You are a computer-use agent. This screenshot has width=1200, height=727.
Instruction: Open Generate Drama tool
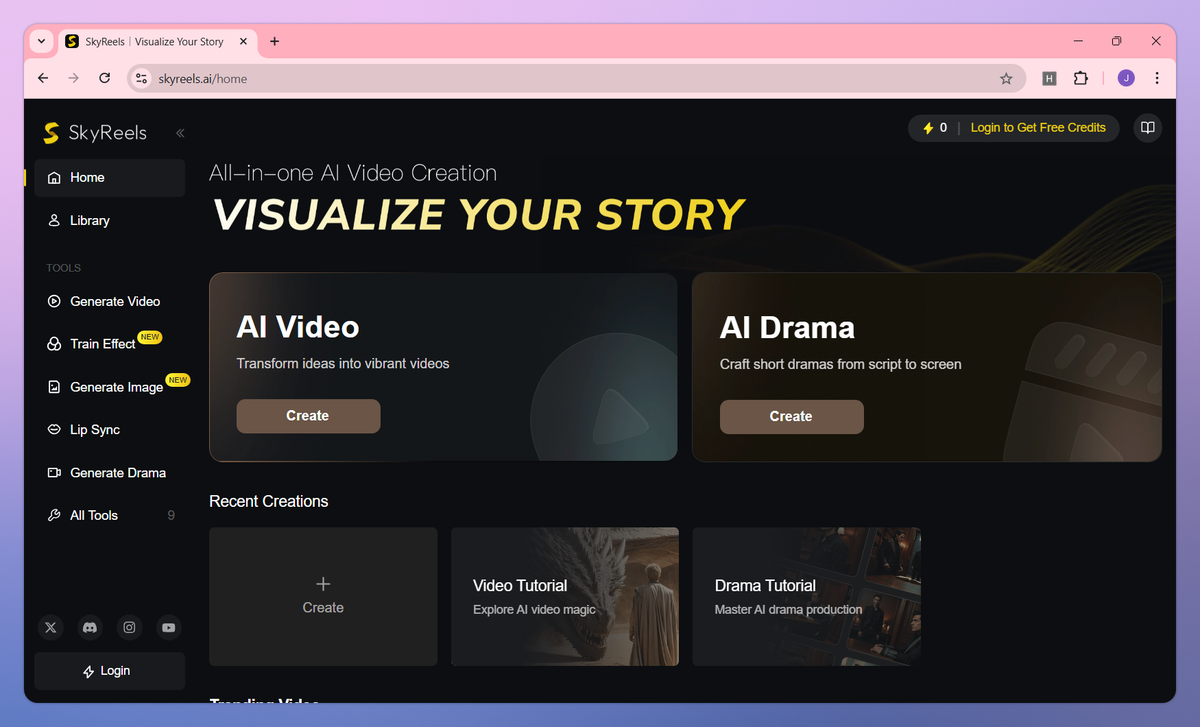pyautogui.click(x=109, y=473)
